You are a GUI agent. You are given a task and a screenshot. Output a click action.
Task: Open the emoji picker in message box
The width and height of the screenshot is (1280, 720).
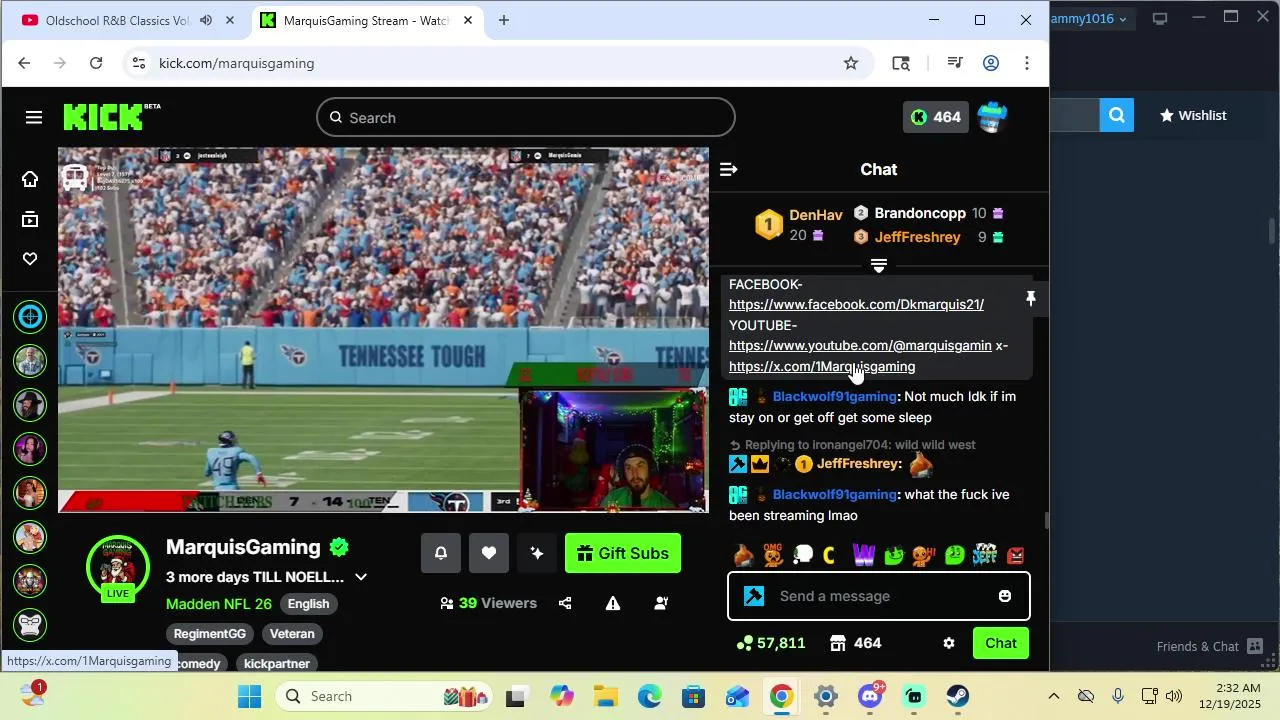(x=1005, y=596)
